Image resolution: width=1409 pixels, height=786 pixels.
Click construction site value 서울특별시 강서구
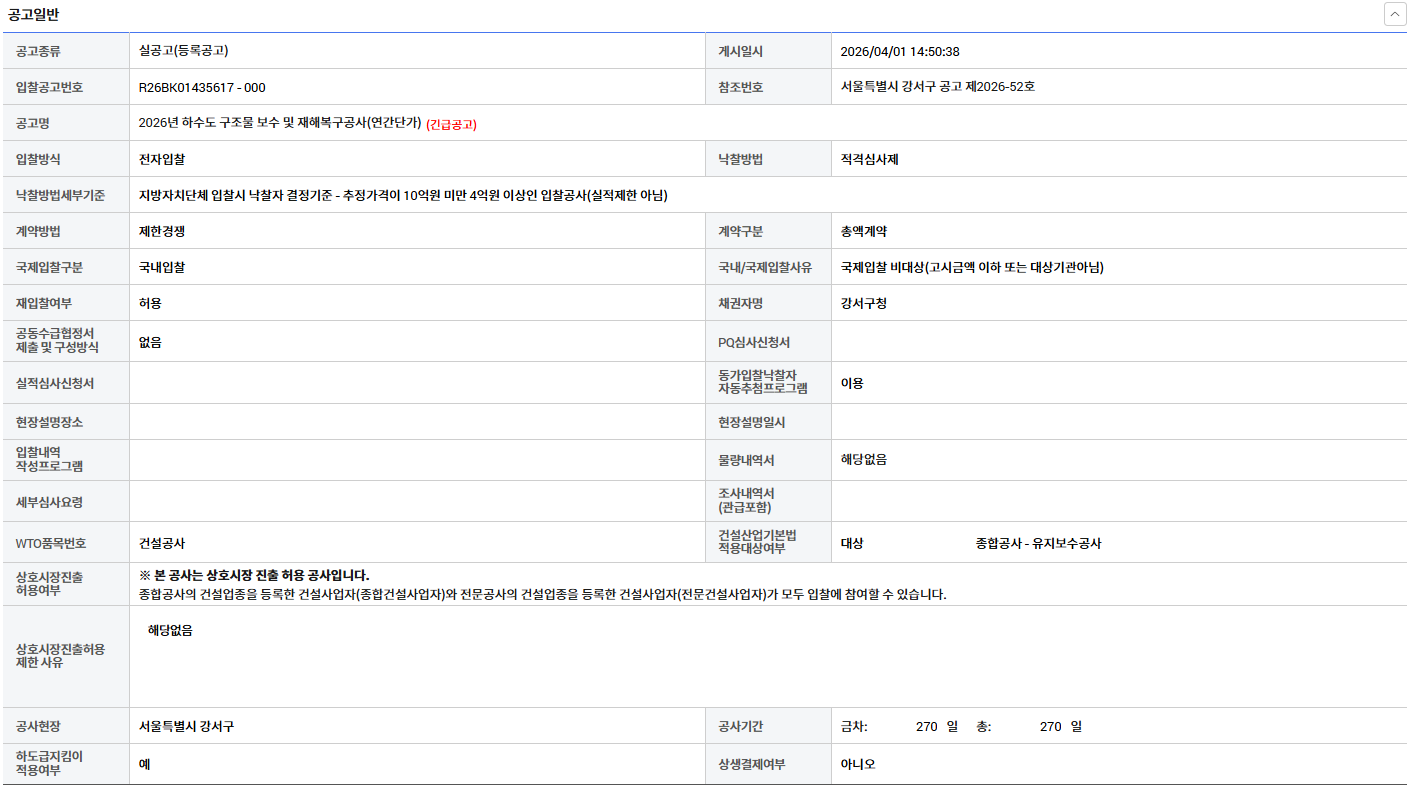[x=186, y=726]
